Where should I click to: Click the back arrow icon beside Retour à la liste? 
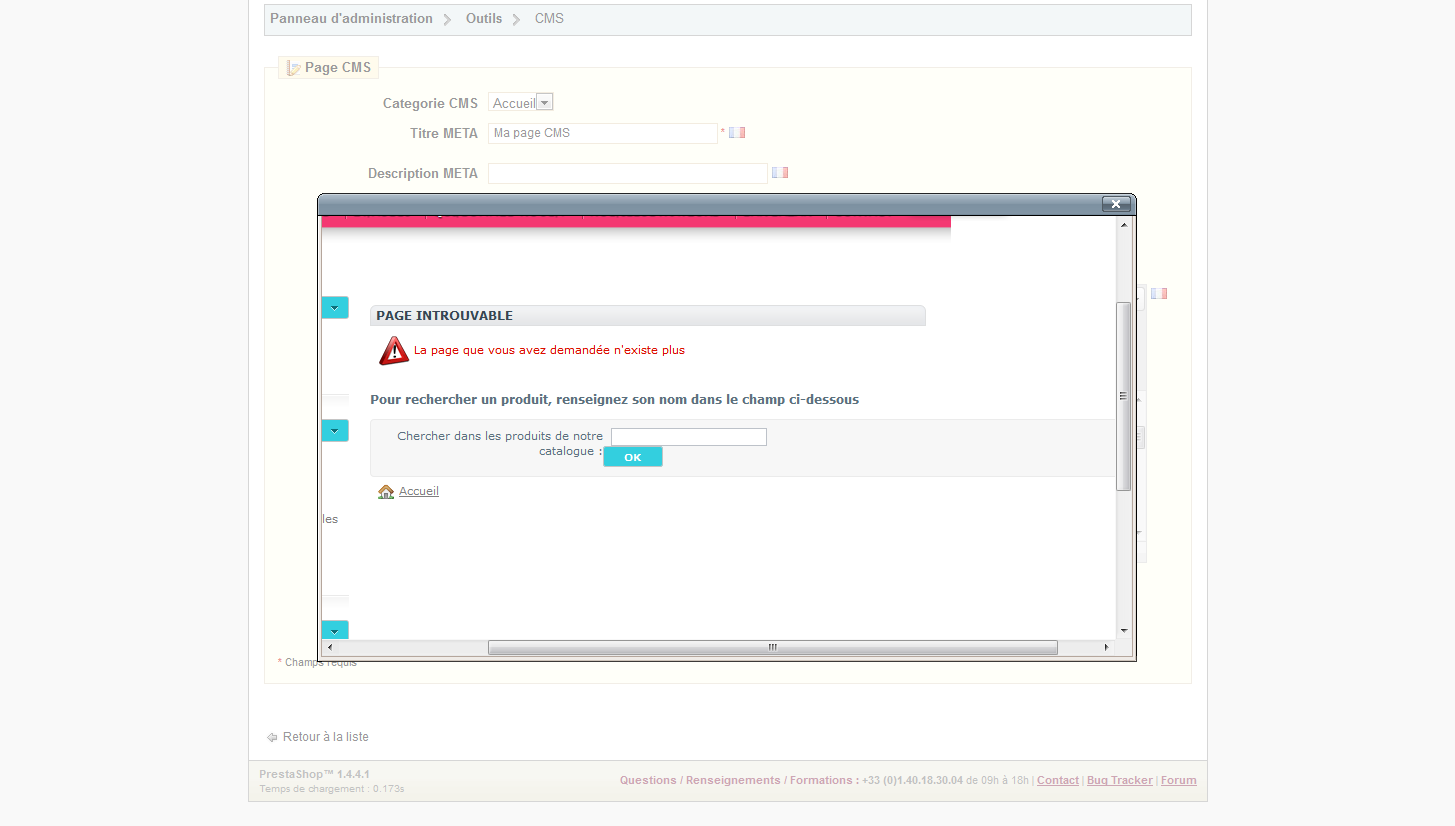point(272,737)
